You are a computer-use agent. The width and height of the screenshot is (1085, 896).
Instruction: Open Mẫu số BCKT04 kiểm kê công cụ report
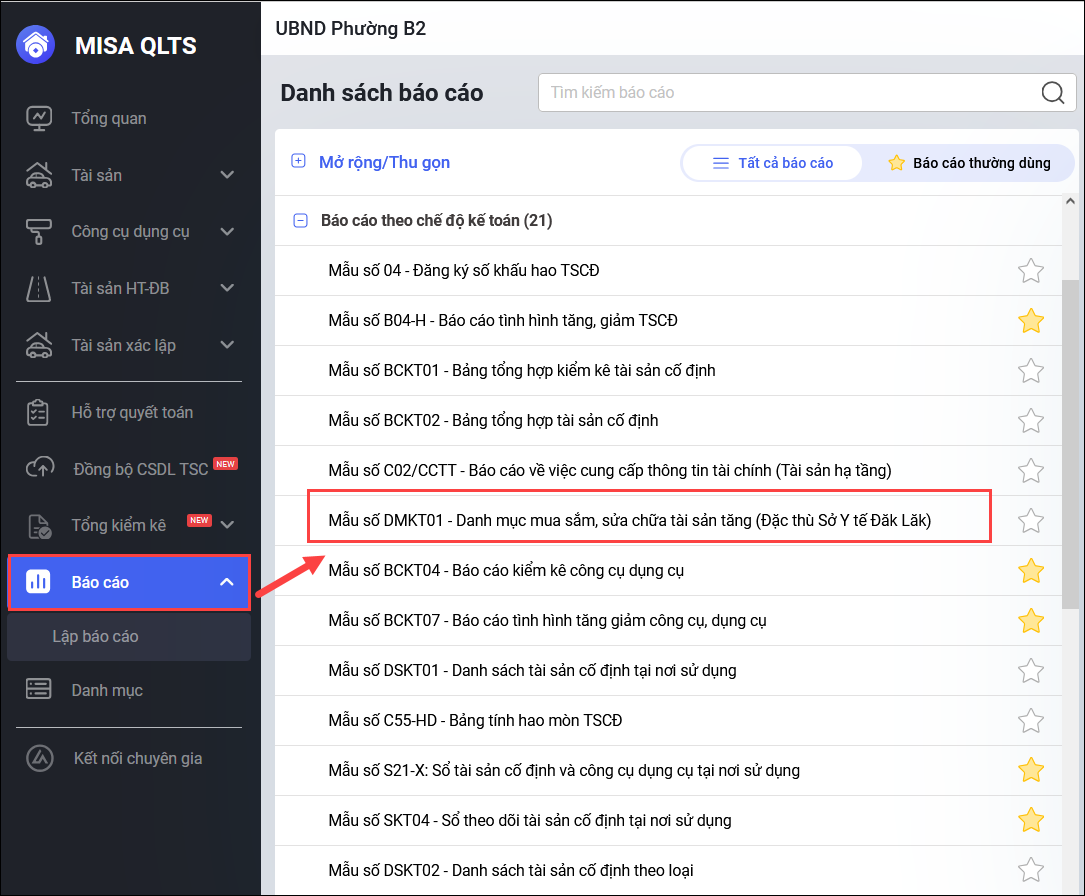506,570
